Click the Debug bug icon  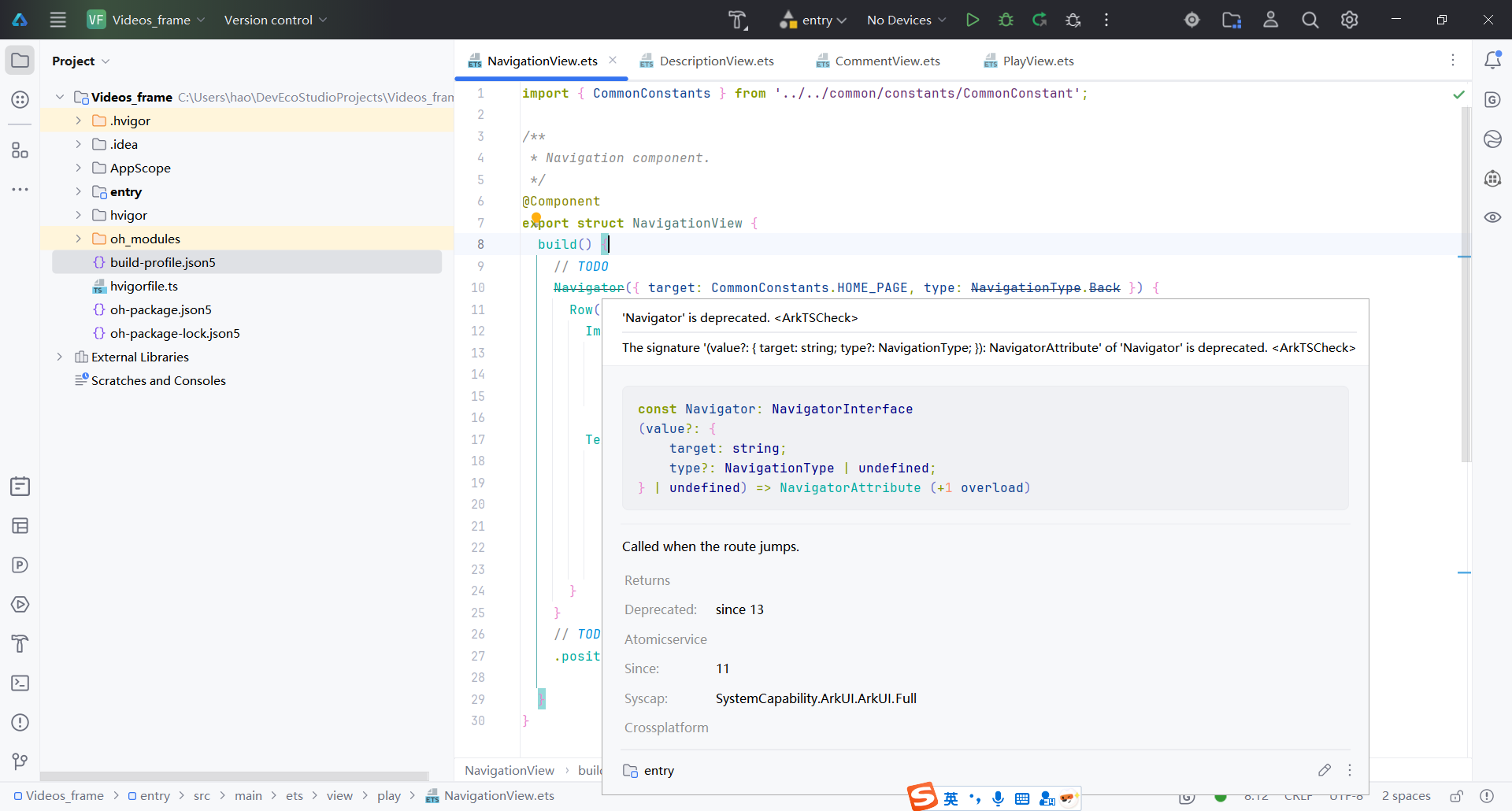(x=1006, y=20)
